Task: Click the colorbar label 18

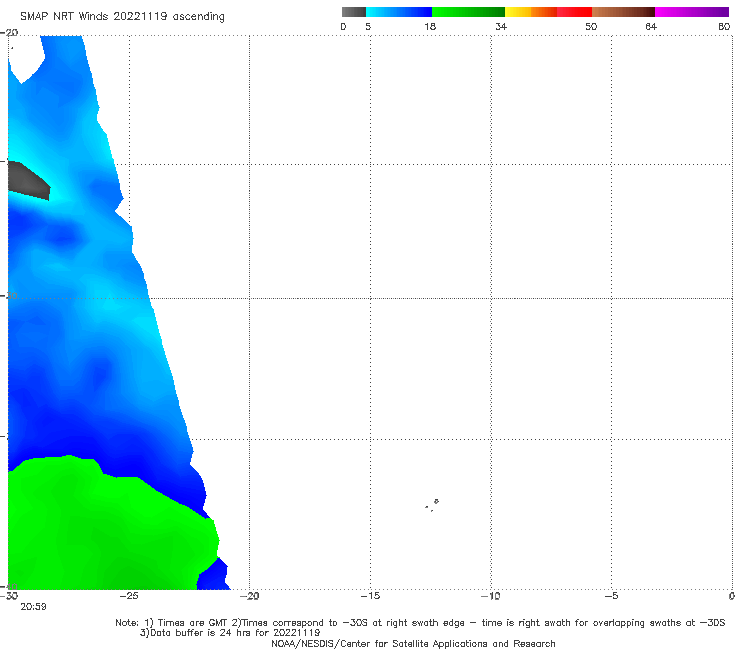Action: (x=430, y=27)
